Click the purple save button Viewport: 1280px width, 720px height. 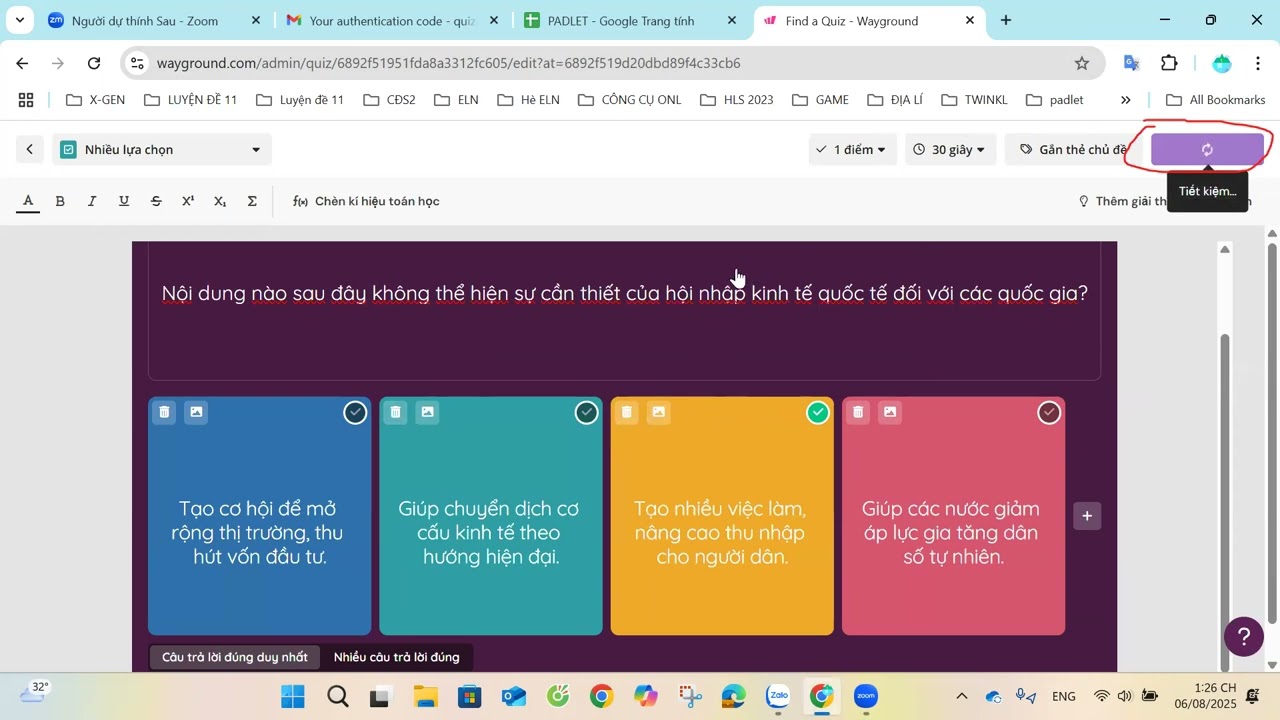point(1207,150)
